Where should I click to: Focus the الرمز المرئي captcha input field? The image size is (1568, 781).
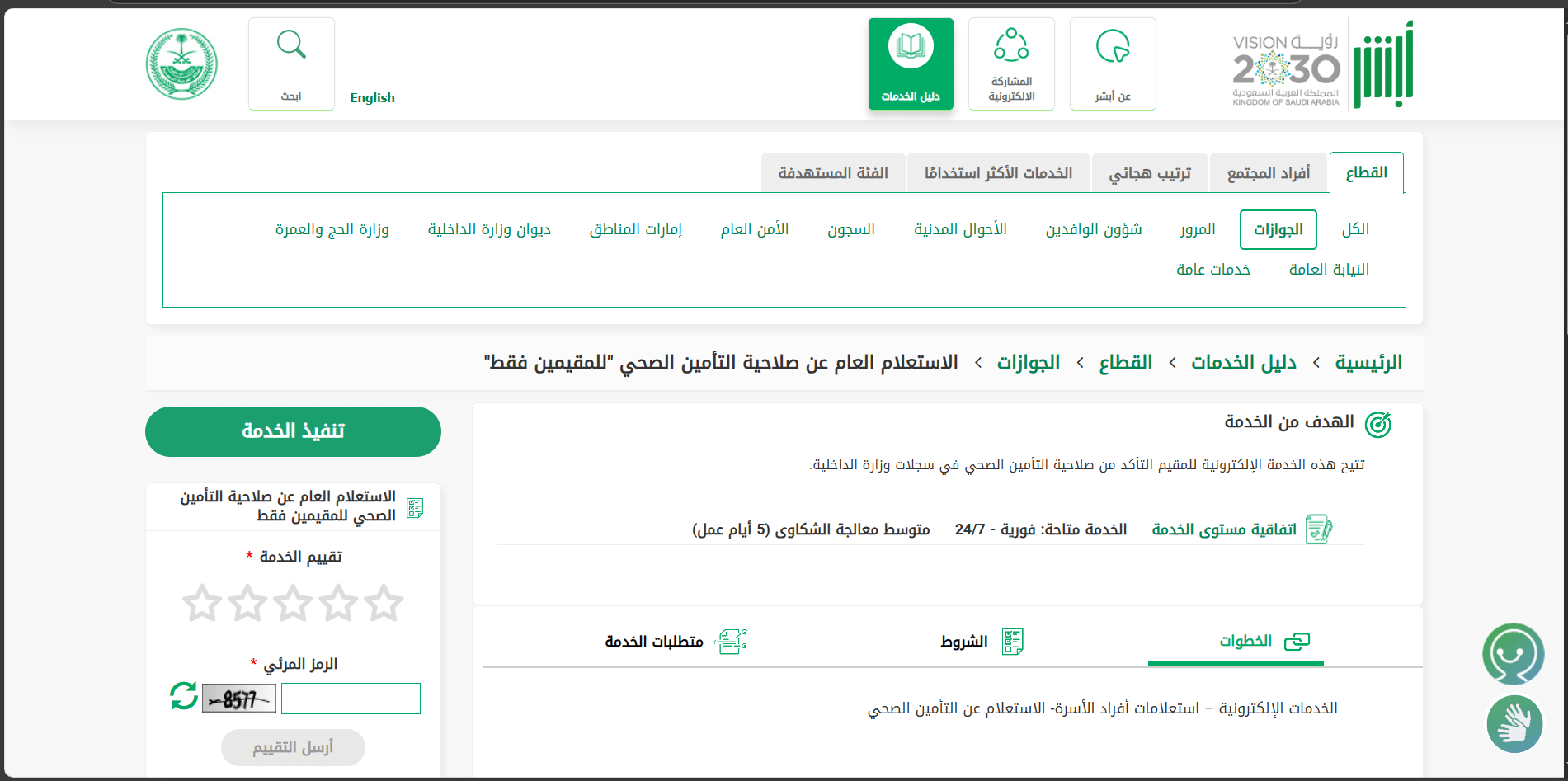(x=351, y=699)
